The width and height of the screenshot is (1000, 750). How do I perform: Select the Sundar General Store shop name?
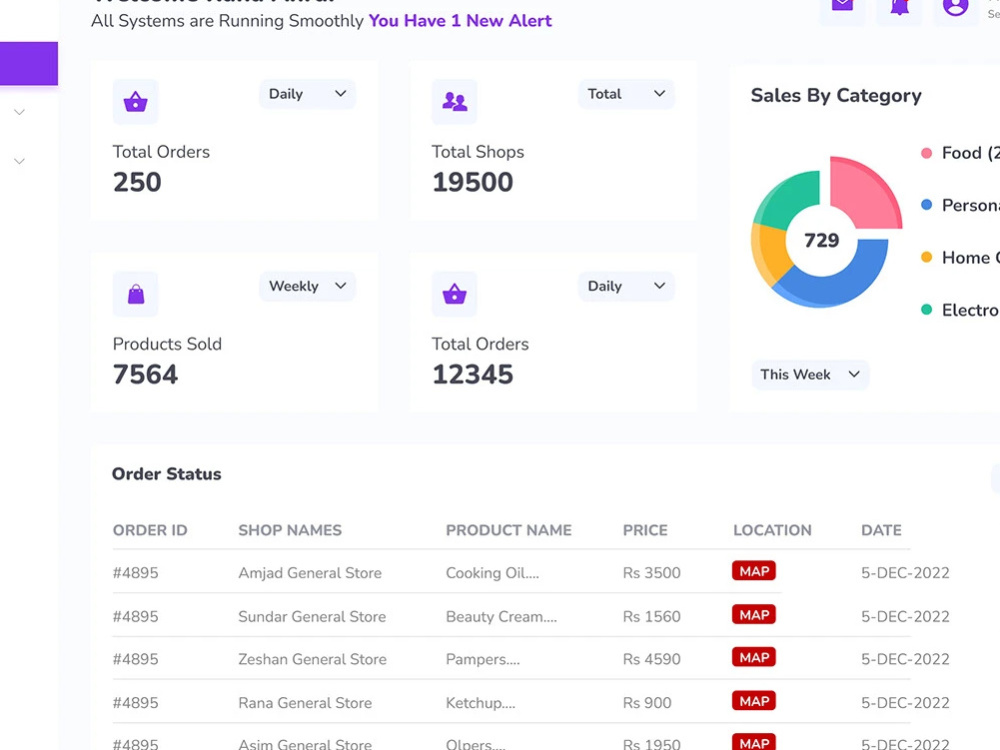(x=312, y=617)
